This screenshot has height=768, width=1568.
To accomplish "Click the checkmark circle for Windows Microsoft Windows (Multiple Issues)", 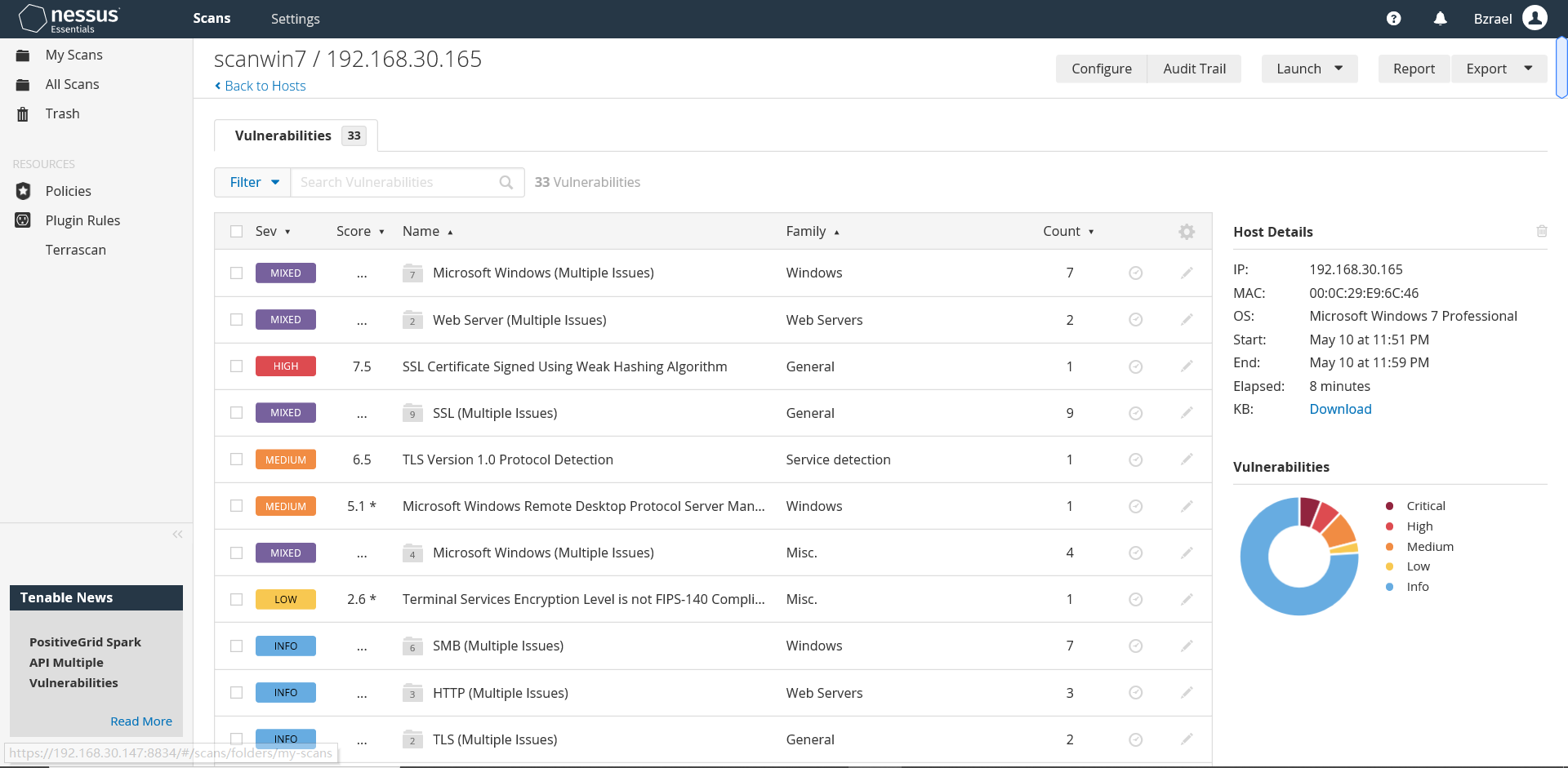I will tap(1135, 273).
